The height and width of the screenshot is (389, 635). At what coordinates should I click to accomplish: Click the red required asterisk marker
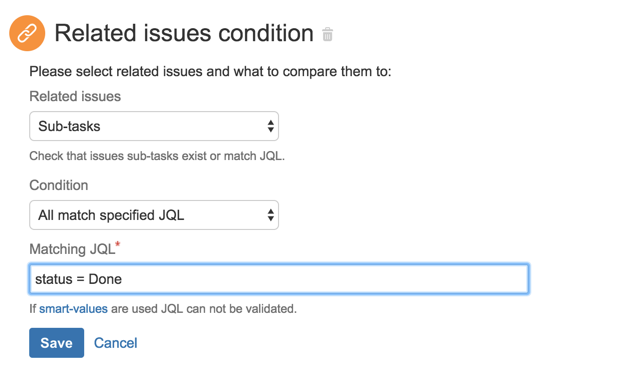coord(117,244)
